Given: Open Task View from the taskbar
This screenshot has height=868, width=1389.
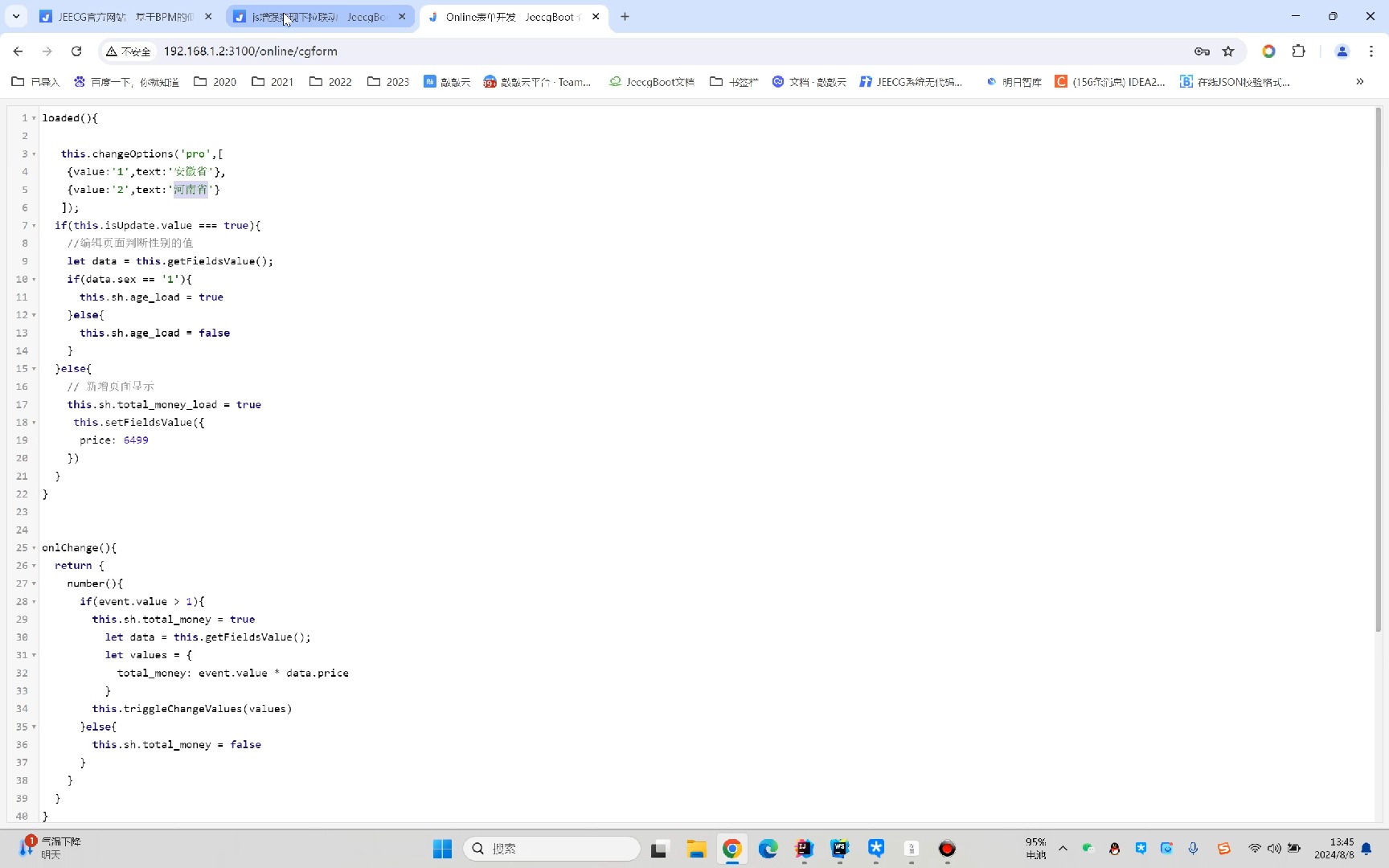Looking at the screenshot, I should pyautogui.click(x=659, y=849).
